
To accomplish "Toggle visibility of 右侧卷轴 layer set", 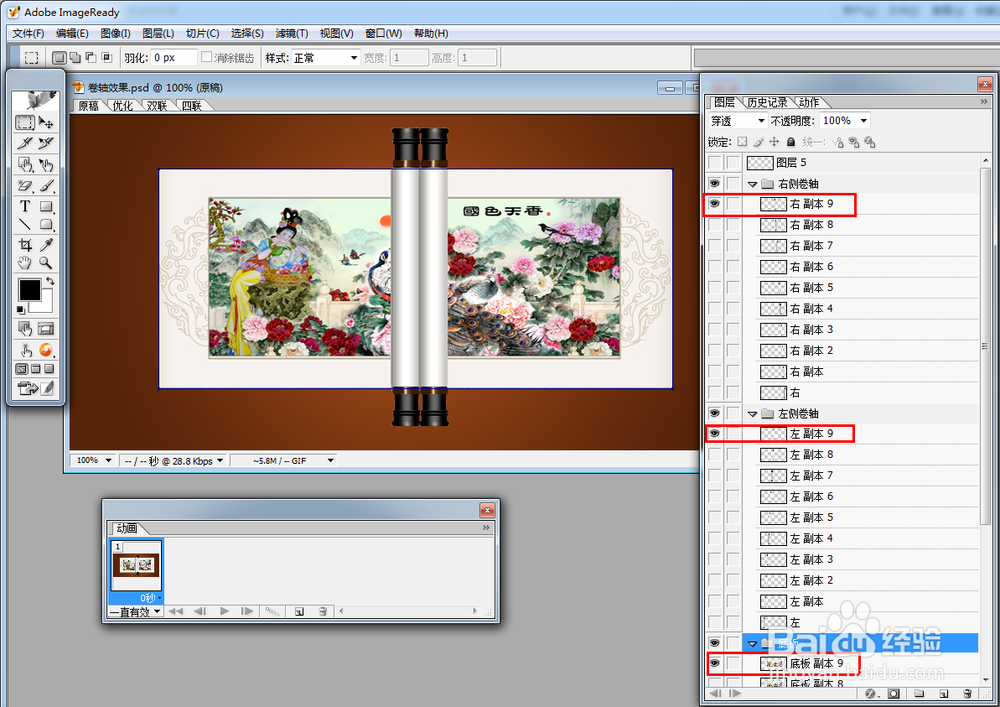I will (714, 184).
